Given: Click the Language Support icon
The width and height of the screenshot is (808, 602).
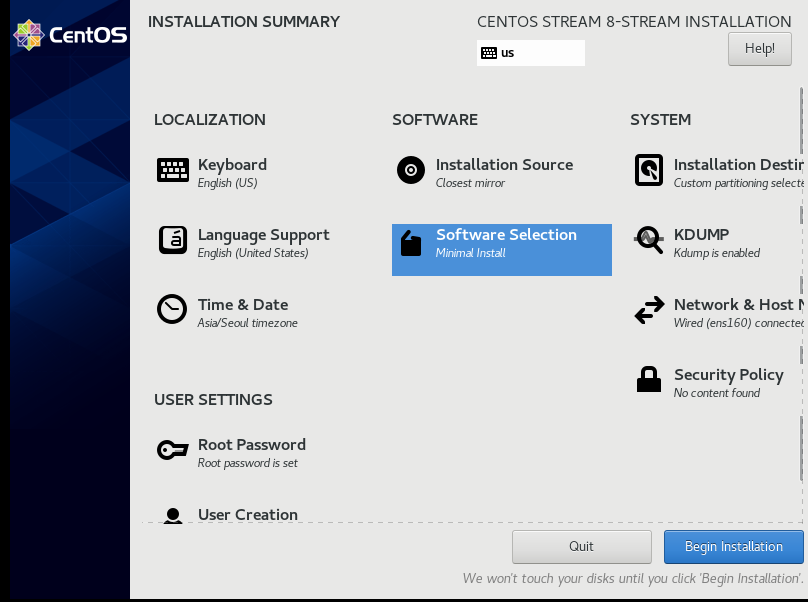Looking at the screenshot, I should click(x=173, y=240).
